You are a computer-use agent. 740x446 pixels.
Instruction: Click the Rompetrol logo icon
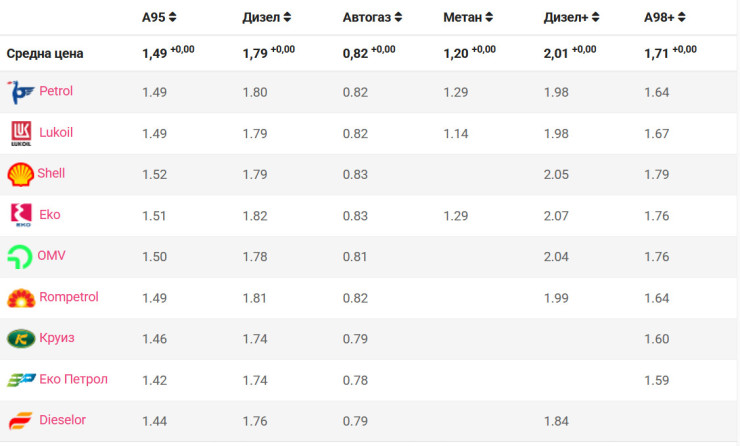tap(21, 298)
